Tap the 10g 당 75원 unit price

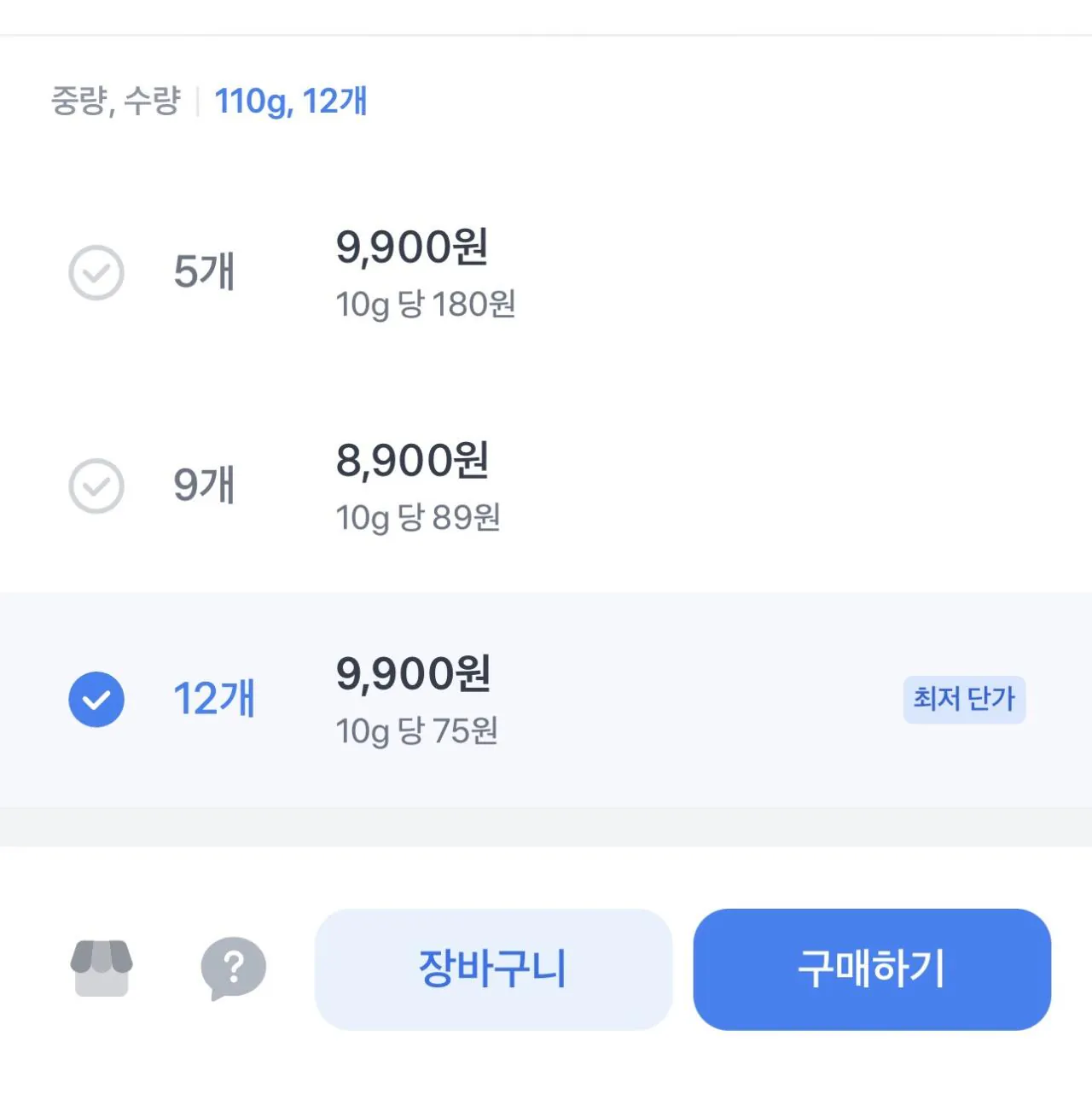point(416,731)
